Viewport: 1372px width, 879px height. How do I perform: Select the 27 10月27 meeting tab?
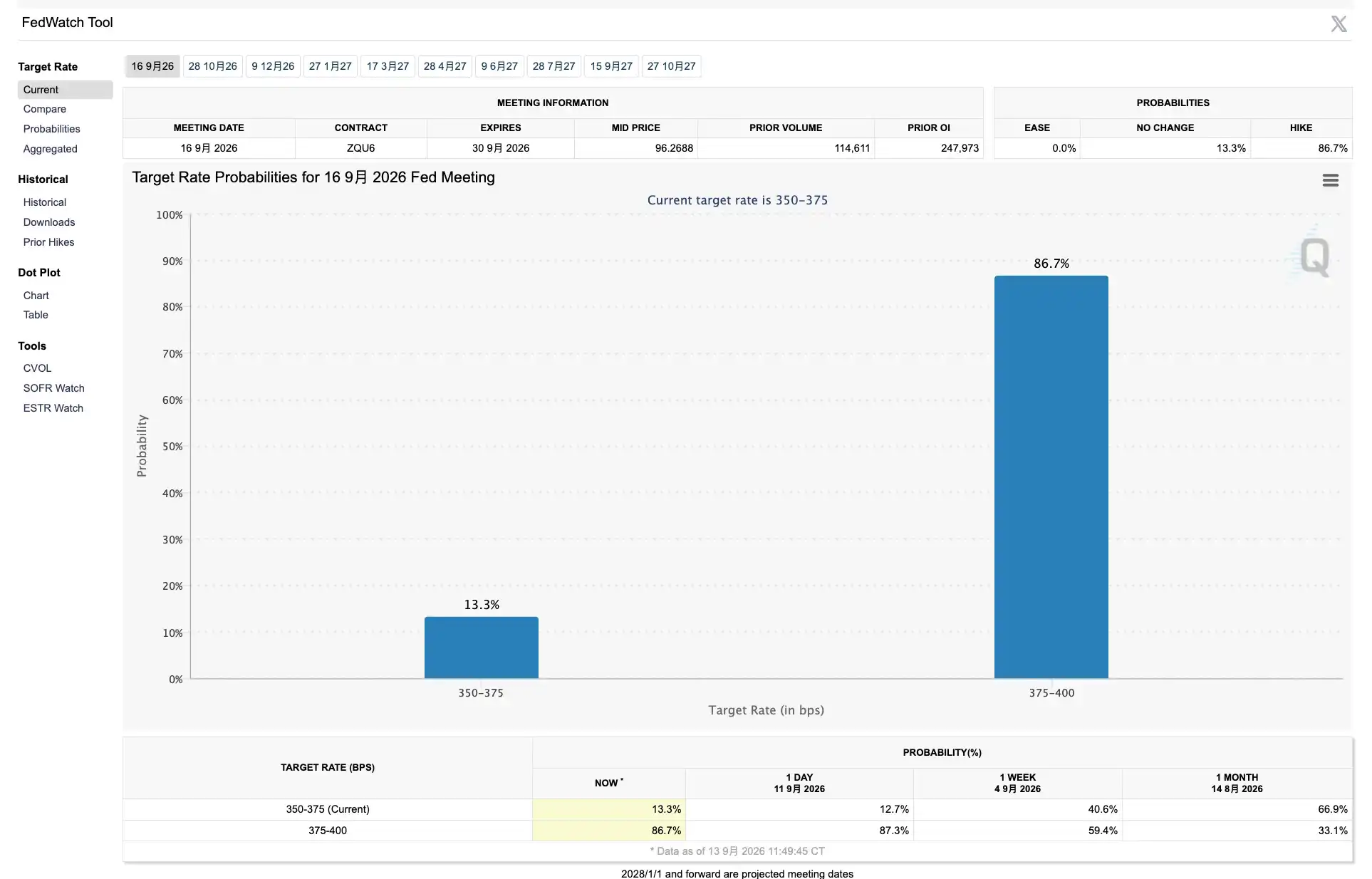tap(672, 66)
